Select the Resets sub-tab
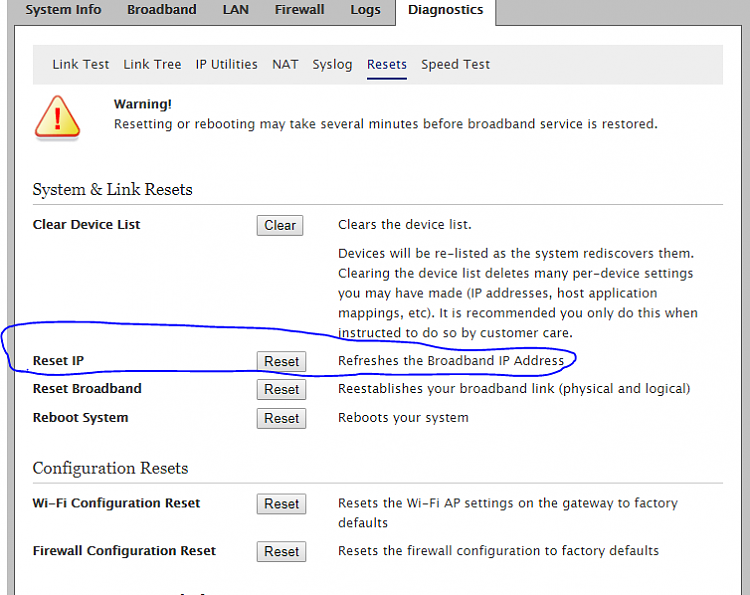The width and height of the screenshot is (750, 595). (387, 65)
